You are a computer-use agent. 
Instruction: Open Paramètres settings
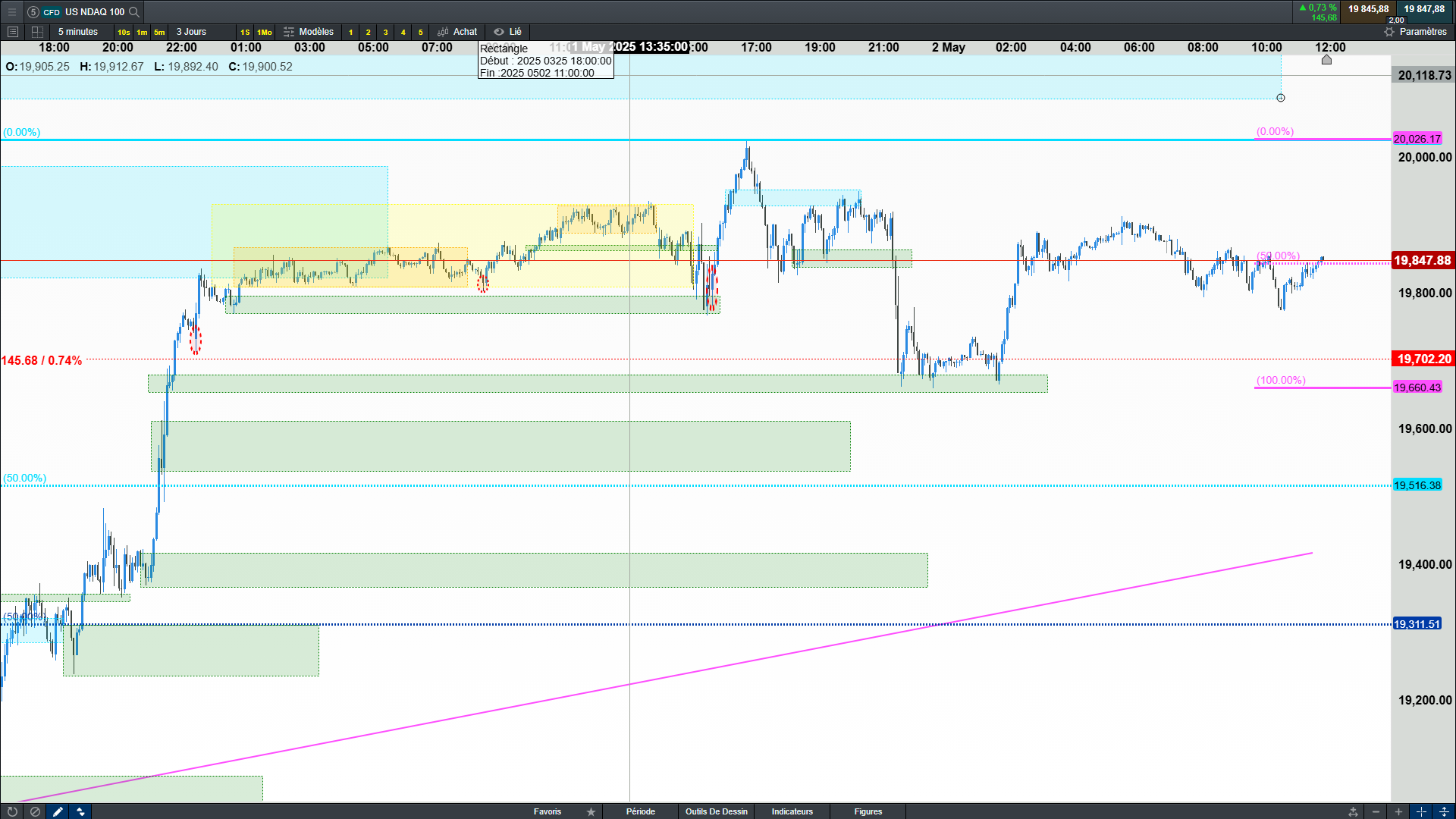click(1415, 32)
